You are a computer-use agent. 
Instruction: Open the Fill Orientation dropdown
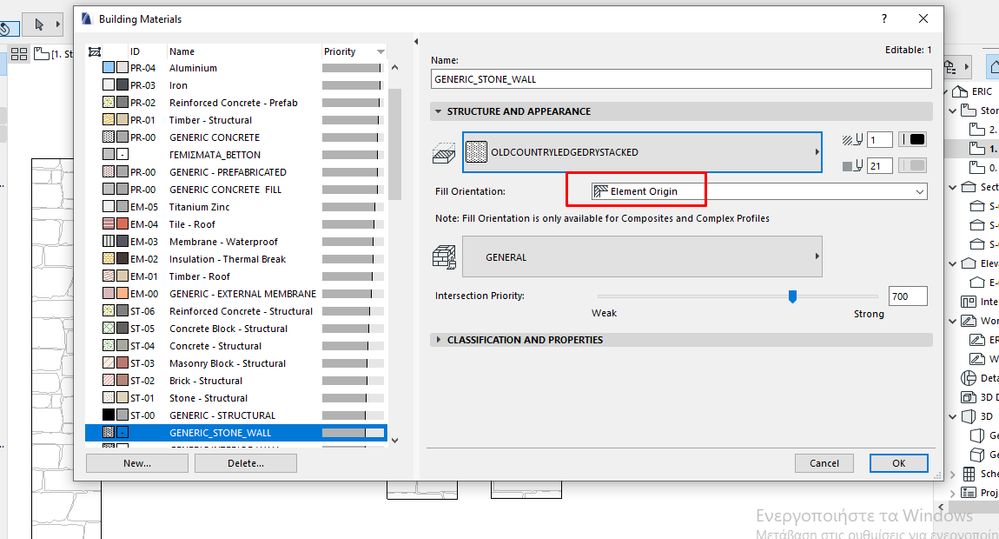(758, 191)
